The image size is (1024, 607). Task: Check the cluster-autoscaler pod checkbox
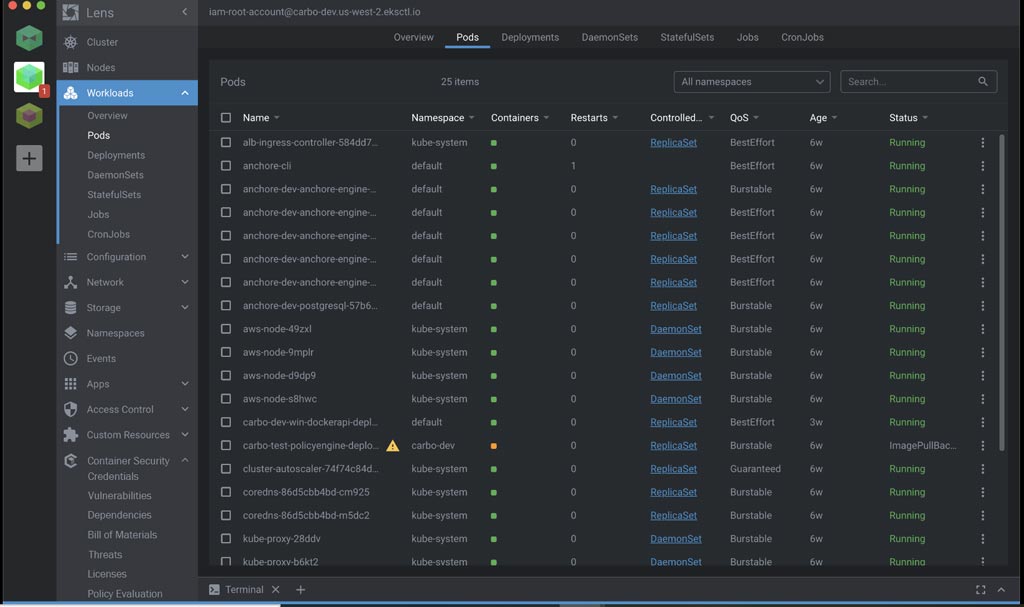click(226, 469)
